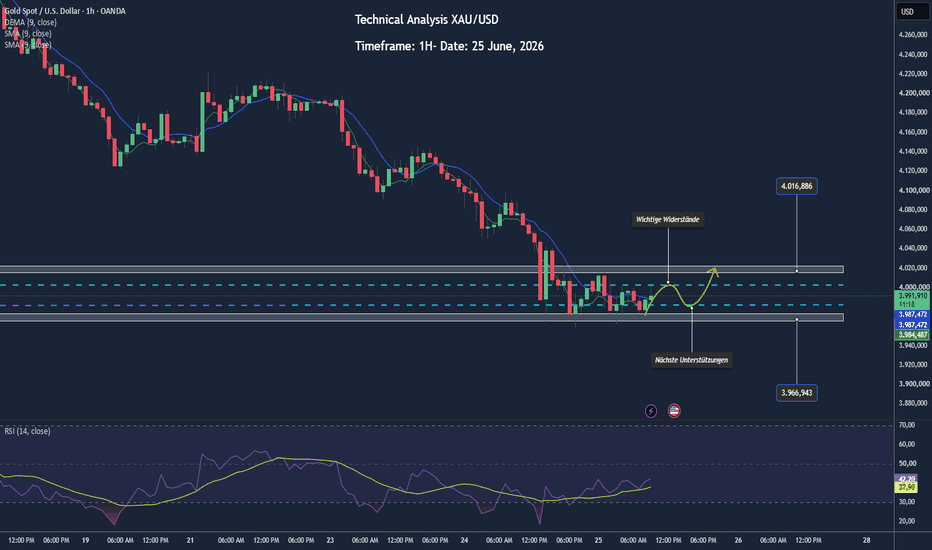The width and height of the screenshot is (932, 550).
Task: Select the upper dashed cyan horizontal line
Action: click(421, 285)
